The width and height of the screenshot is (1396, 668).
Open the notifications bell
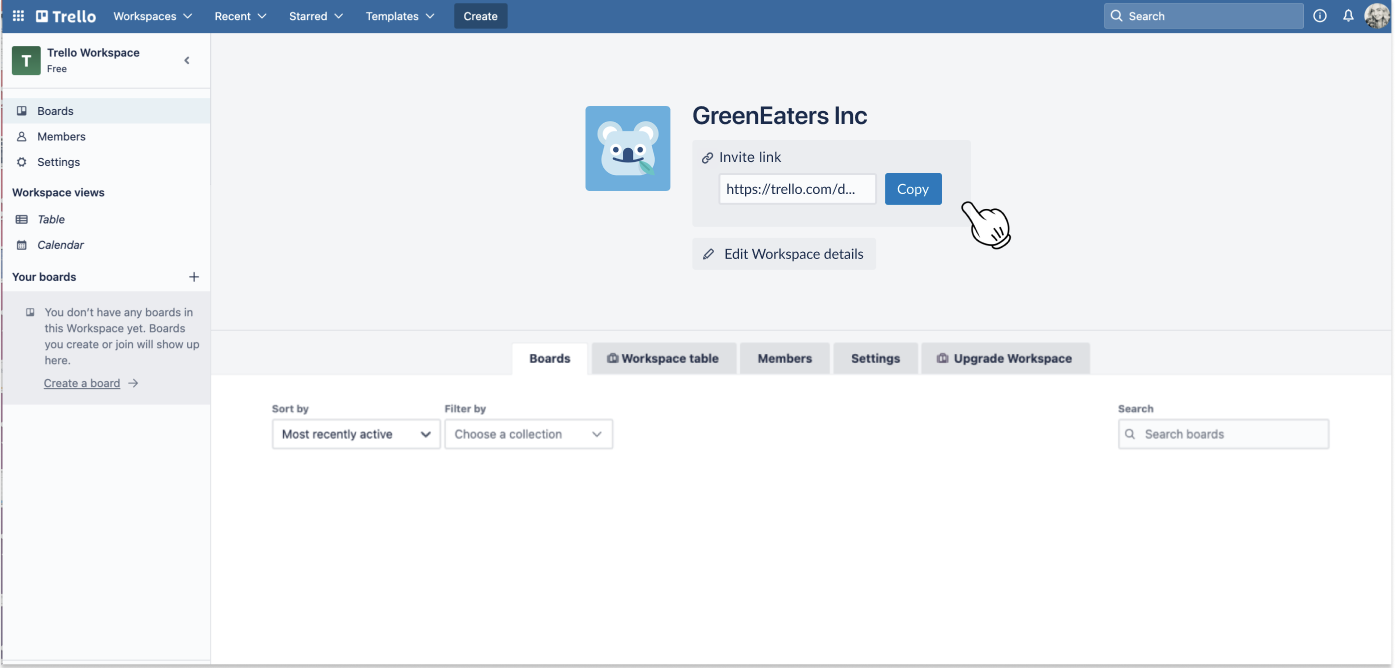point(1348,16)
